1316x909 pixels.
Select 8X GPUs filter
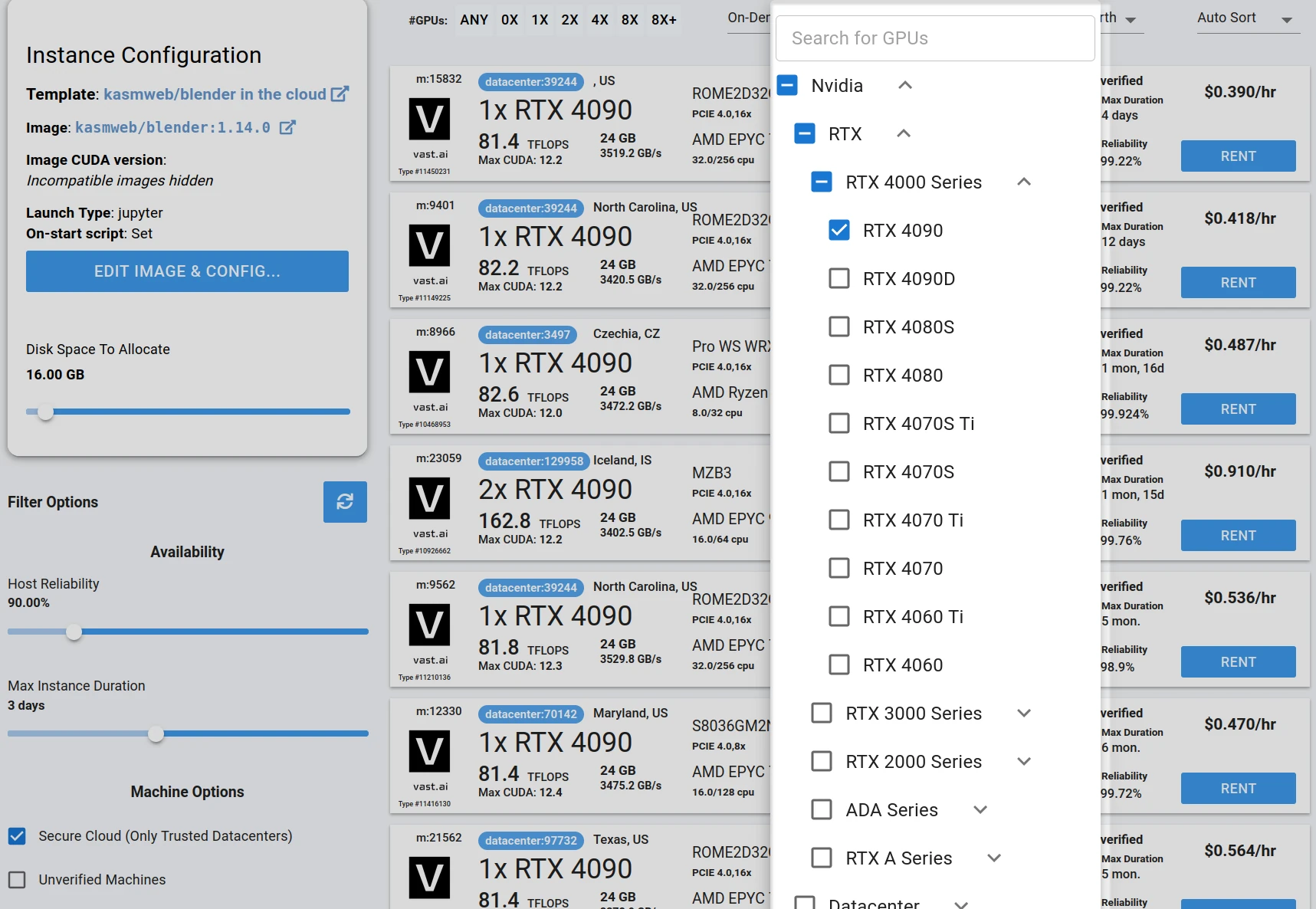(x=630, y=20)
